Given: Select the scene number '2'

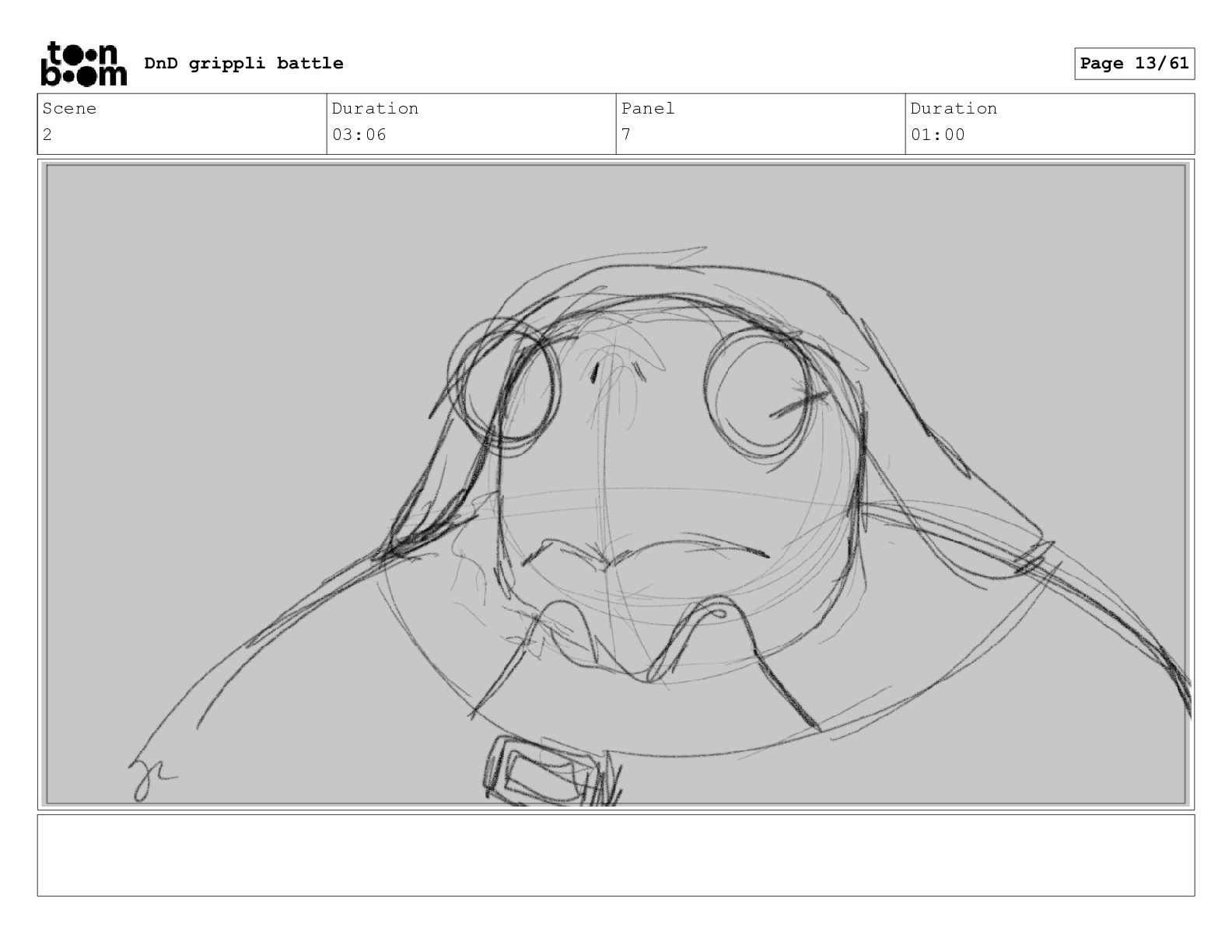Looking at the screenshot, I should click(47, 135).
